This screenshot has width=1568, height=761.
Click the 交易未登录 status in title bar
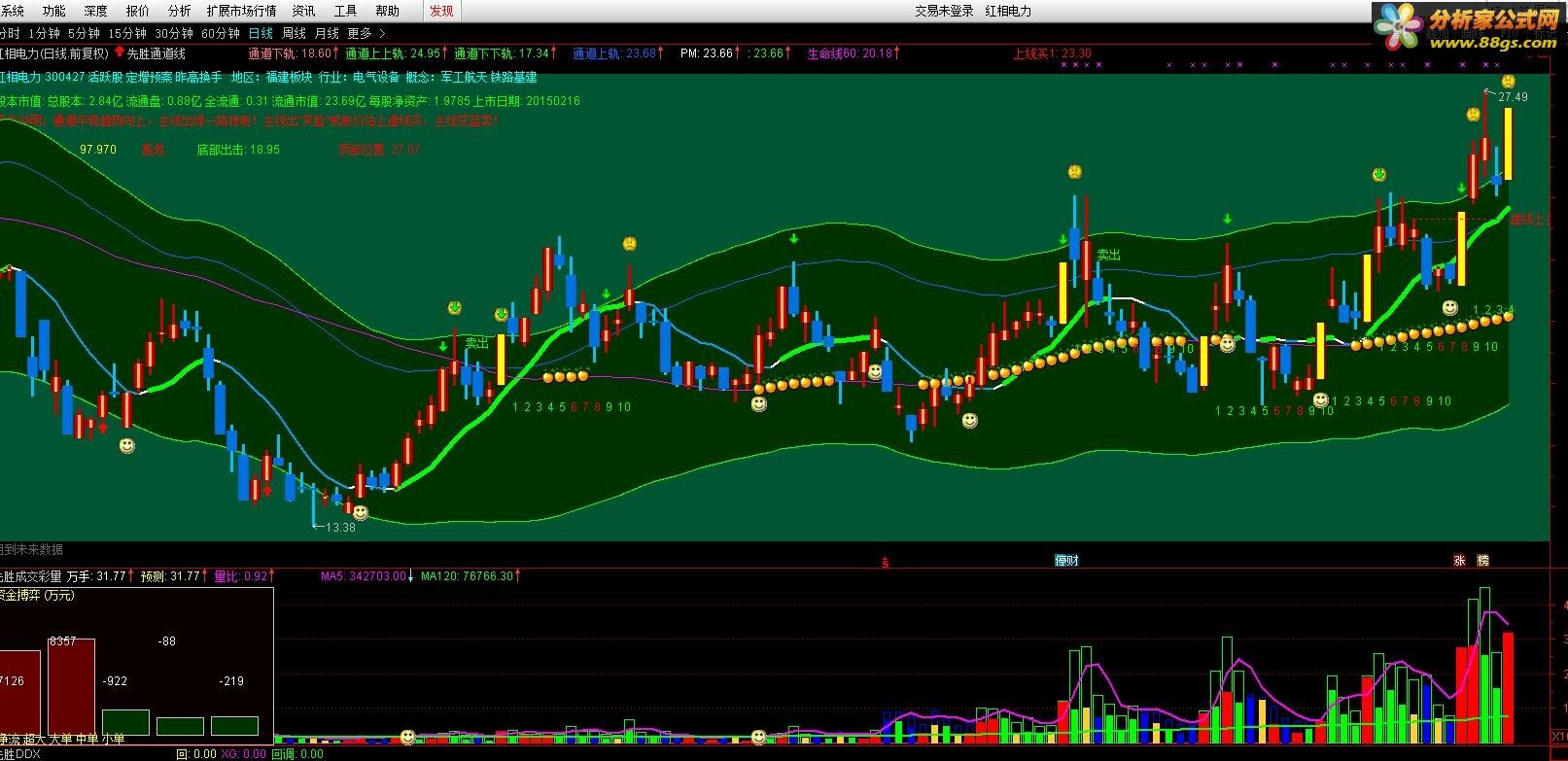(x=944, y=11)
